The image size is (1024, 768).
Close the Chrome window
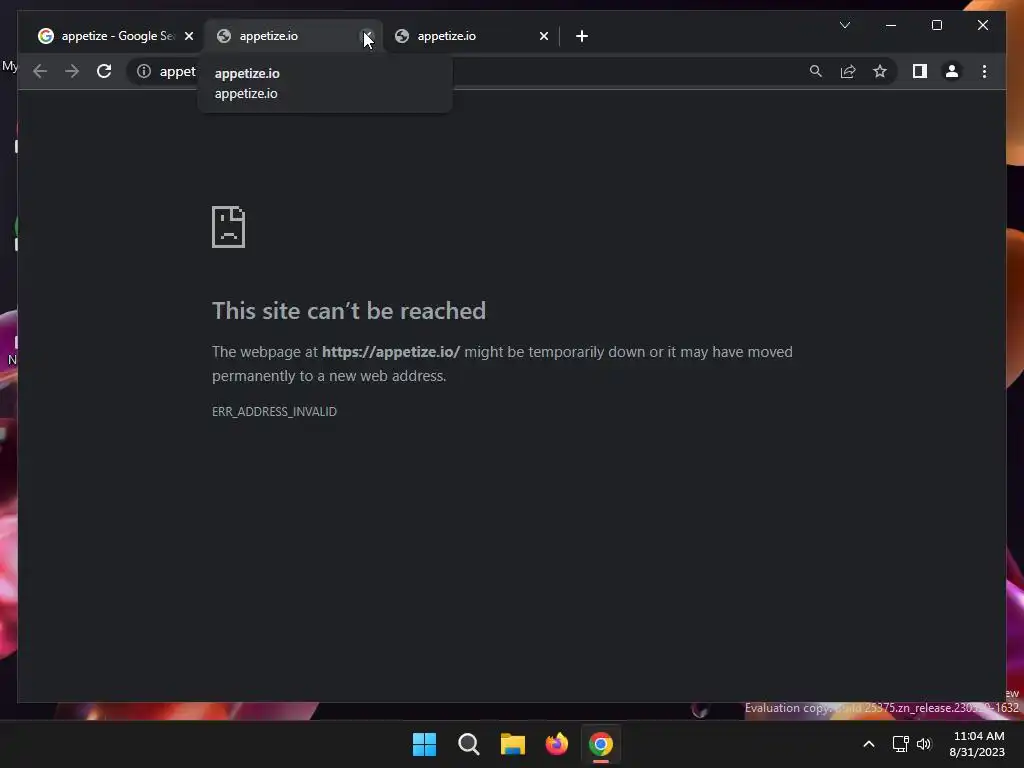(982, 25)
